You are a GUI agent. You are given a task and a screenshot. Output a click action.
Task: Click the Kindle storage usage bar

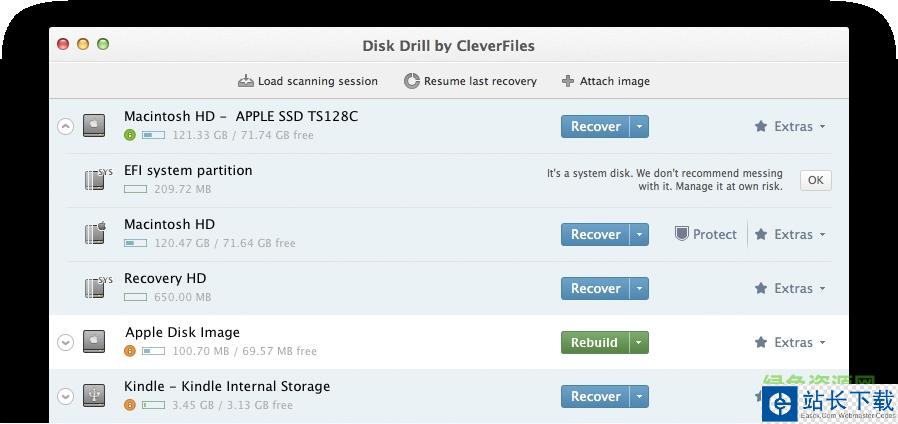pyautogui.click(x=153, y=405)
